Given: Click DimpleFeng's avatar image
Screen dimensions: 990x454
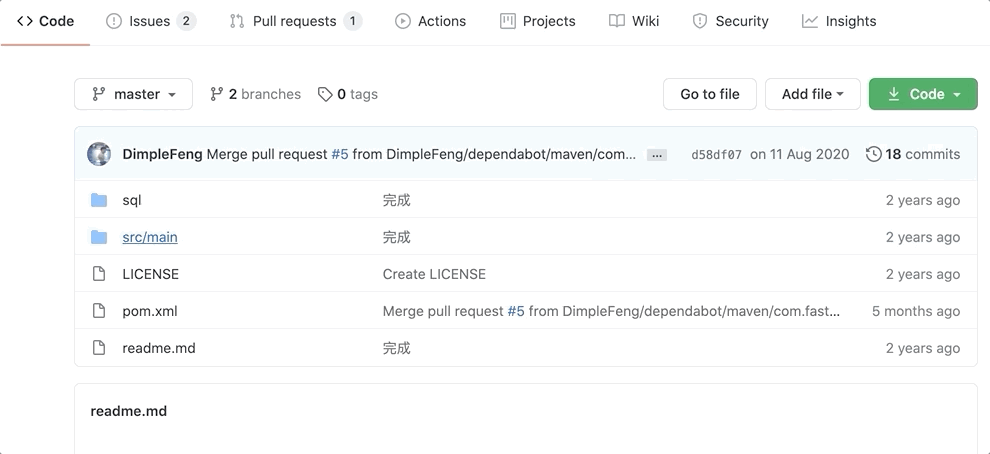Looking at the screenshot, I should 99,154.
